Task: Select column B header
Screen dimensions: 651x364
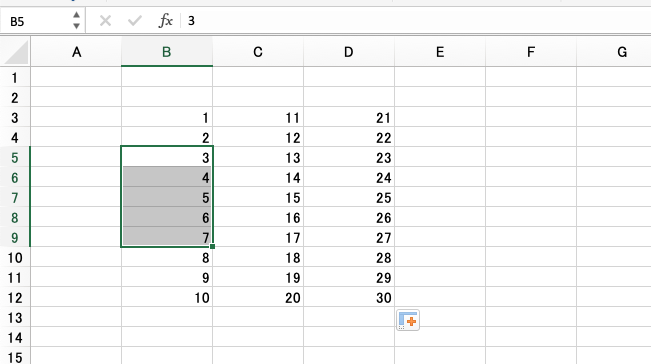Action: (167, 52)
